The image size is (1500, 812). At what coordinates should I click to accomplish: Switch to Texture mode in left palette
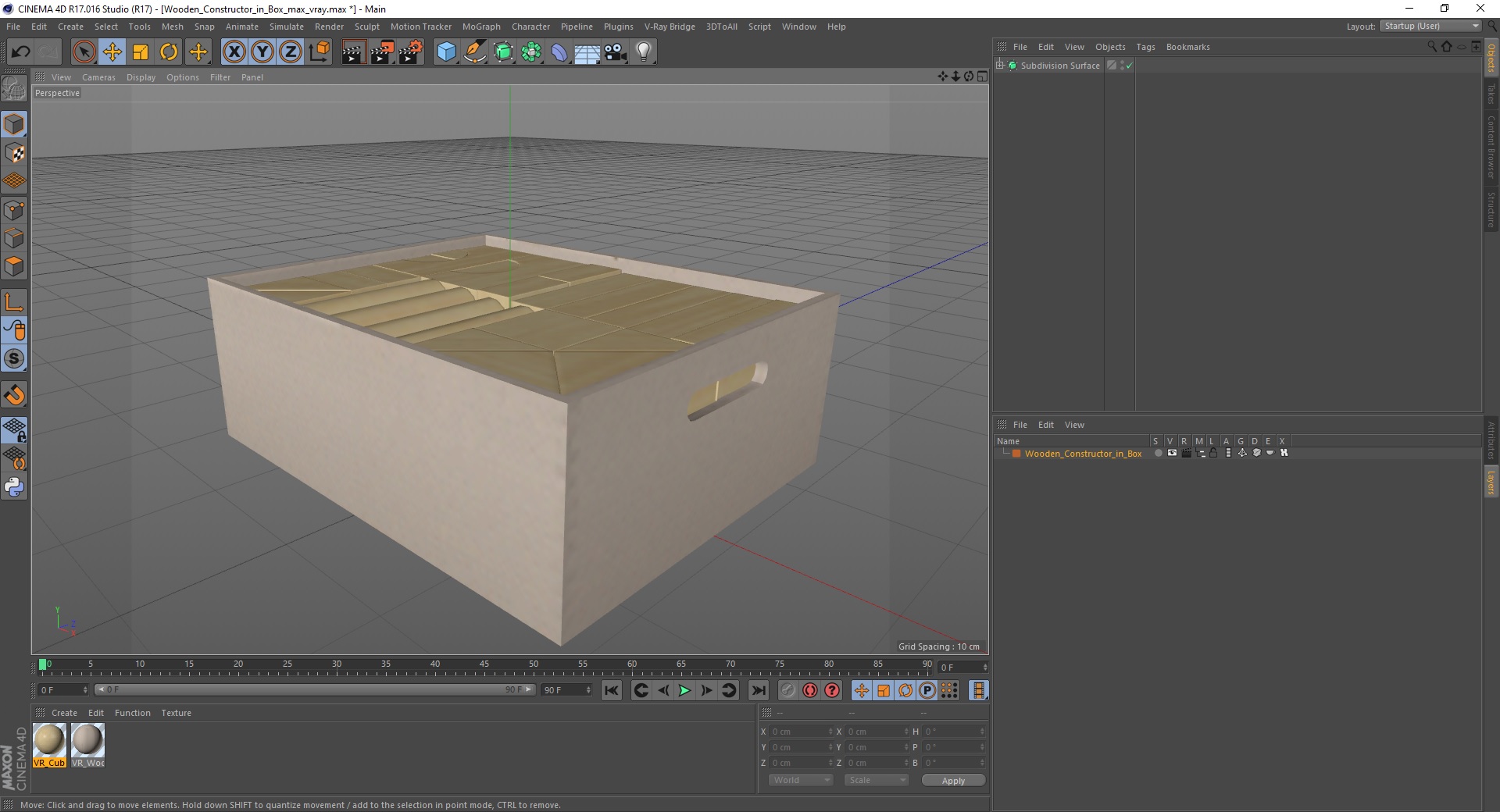(14, 153)
